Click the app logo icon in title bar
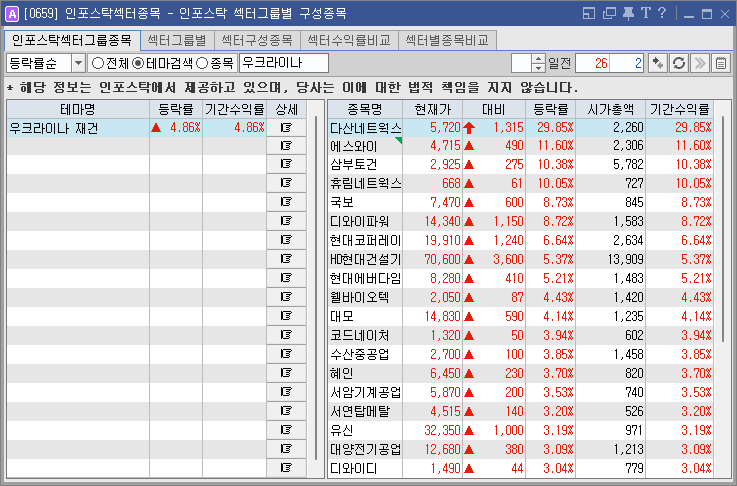 pos(12,14)
